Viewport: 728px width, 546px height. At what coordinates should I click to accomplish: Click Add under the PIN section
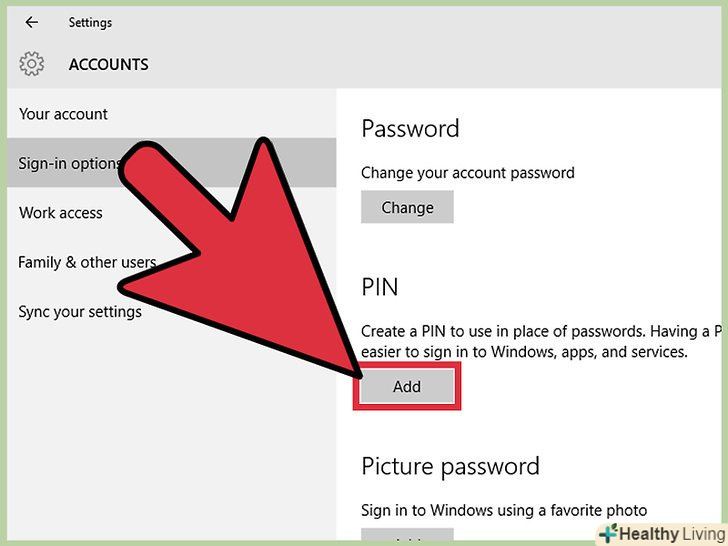coord(406,387)
